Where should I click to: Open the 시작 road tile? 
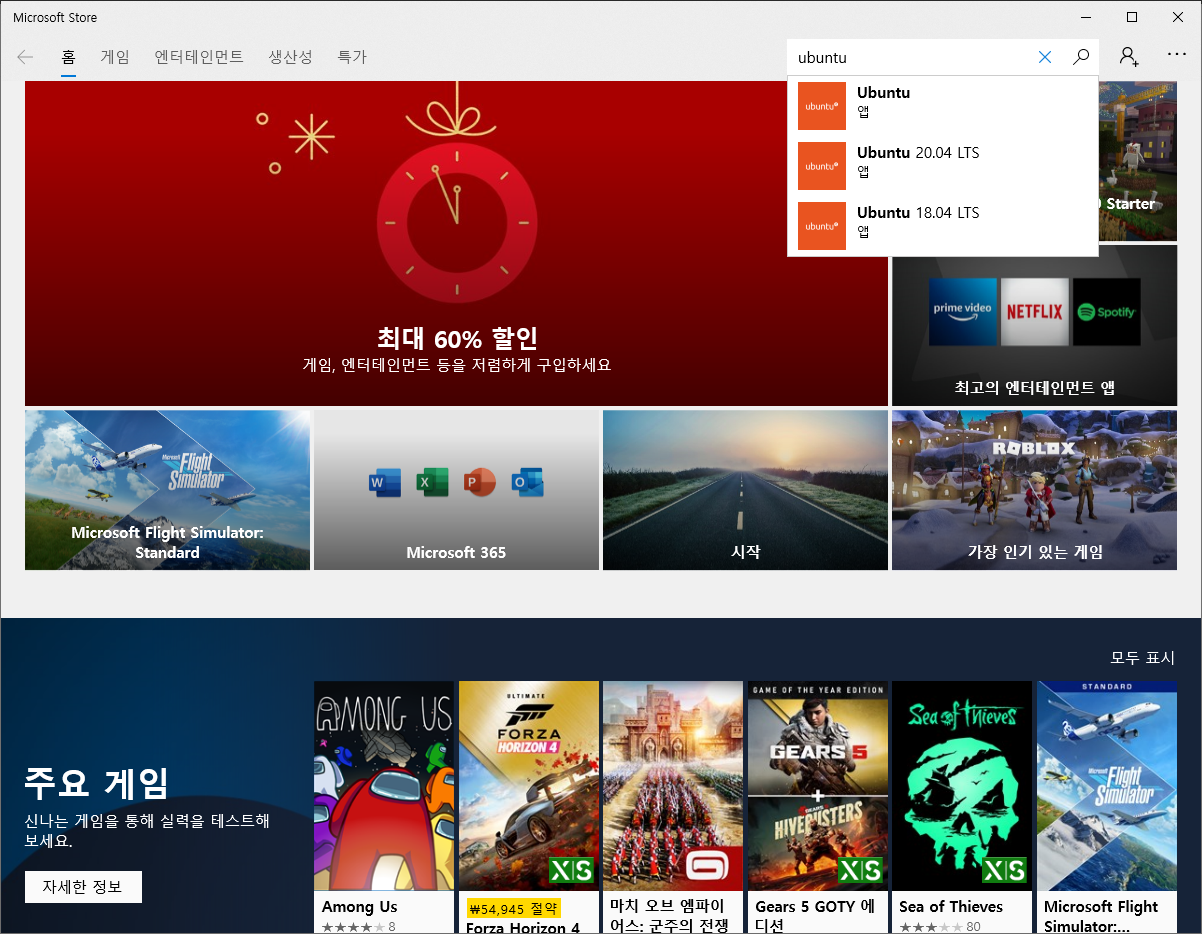[x=745, y=490]
